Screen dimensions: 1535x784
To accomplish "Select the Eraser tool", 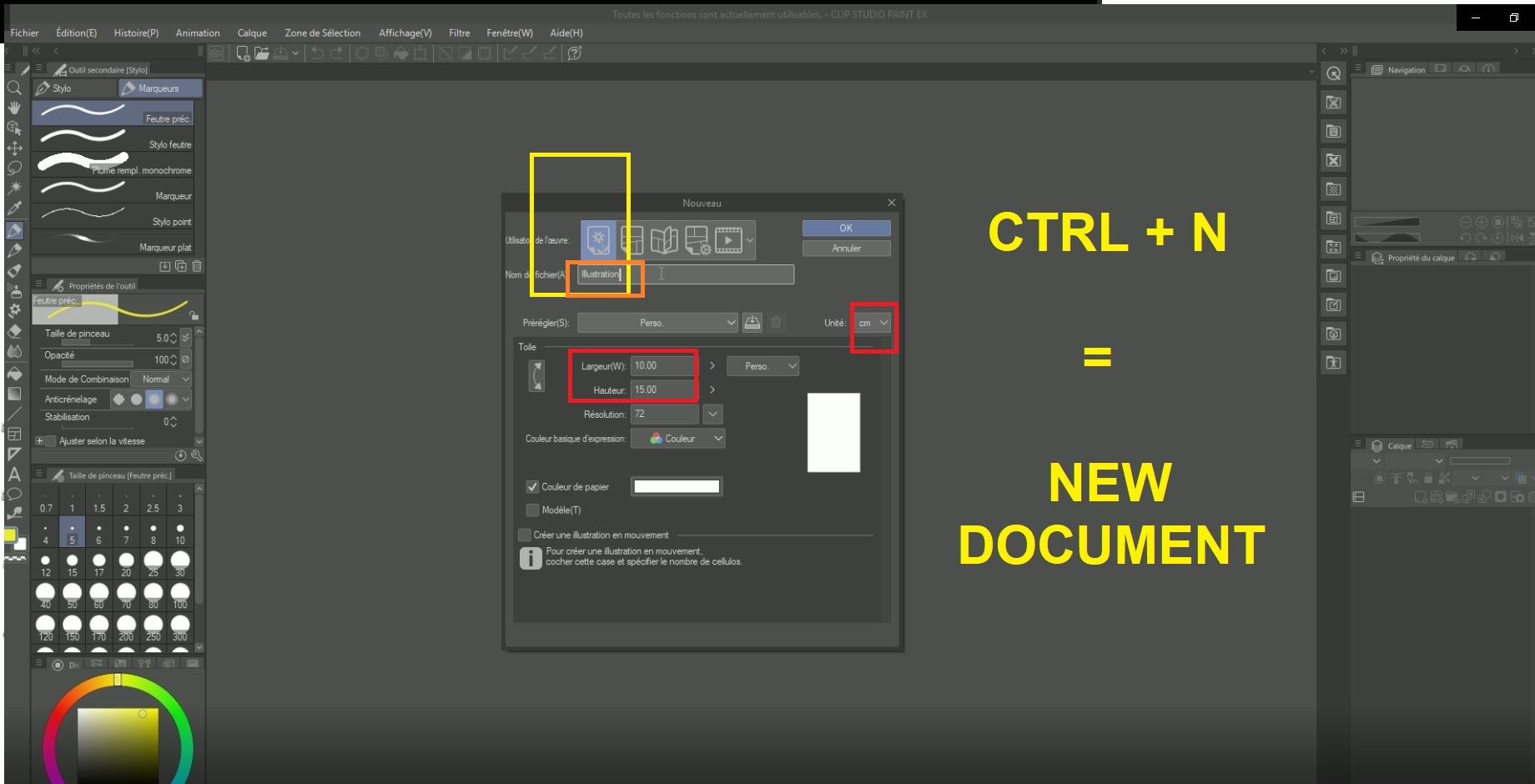I will tap(14, 331).
